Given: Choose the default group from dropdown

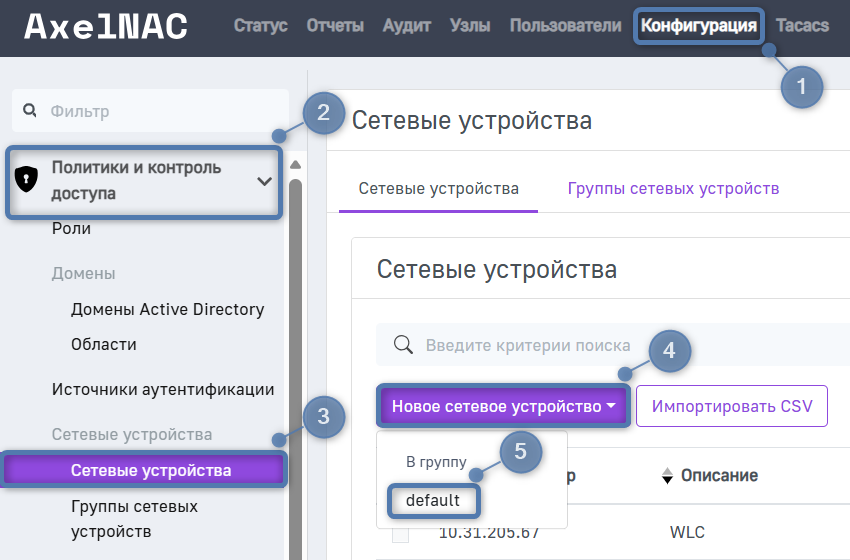Looking at the screenshot, I should [x=433, y=500].
